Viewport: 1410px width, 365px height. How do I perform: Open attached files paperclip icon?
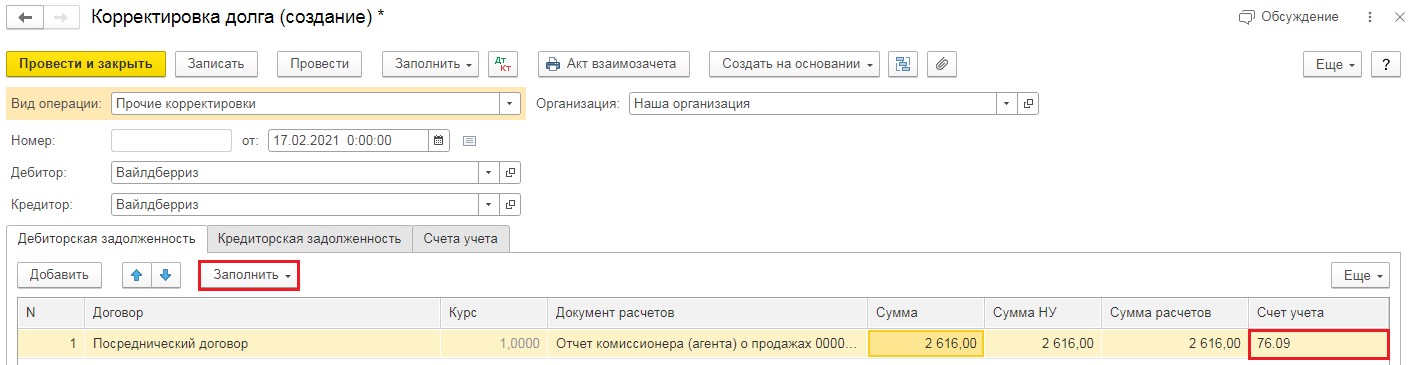[x=942, y=64]
